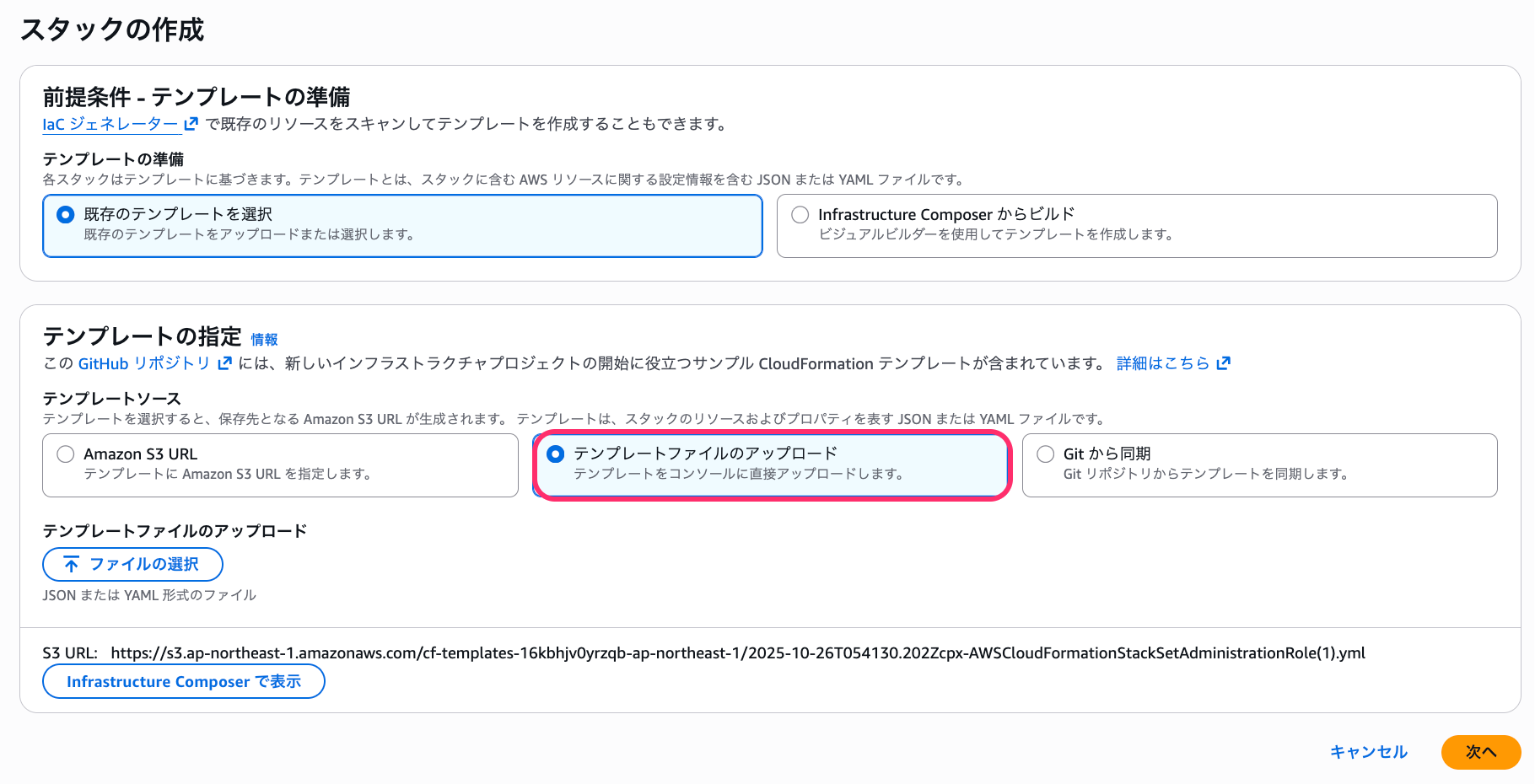The image size is (1535, 784).
Task: Click external link icon beside GitHub リポジトリ
Action: 224,363
